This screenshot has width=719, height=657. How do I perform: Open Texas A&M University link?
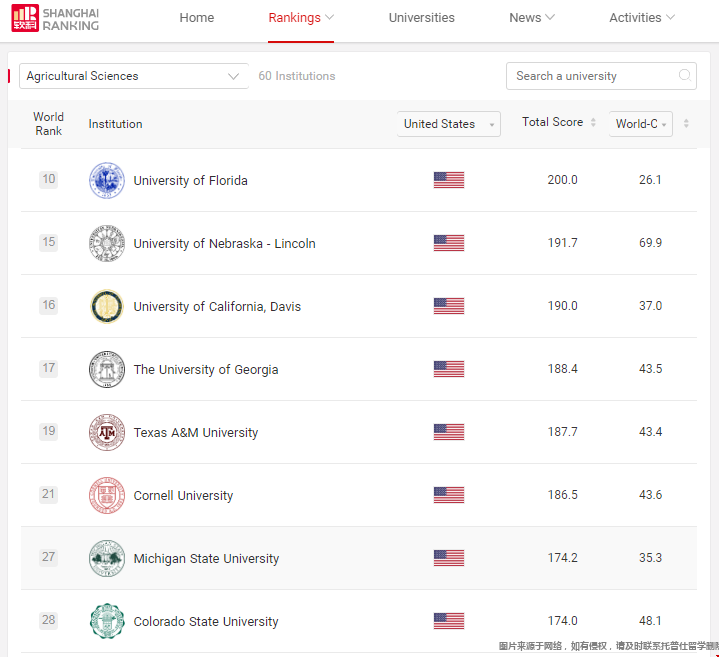(196, 433)
